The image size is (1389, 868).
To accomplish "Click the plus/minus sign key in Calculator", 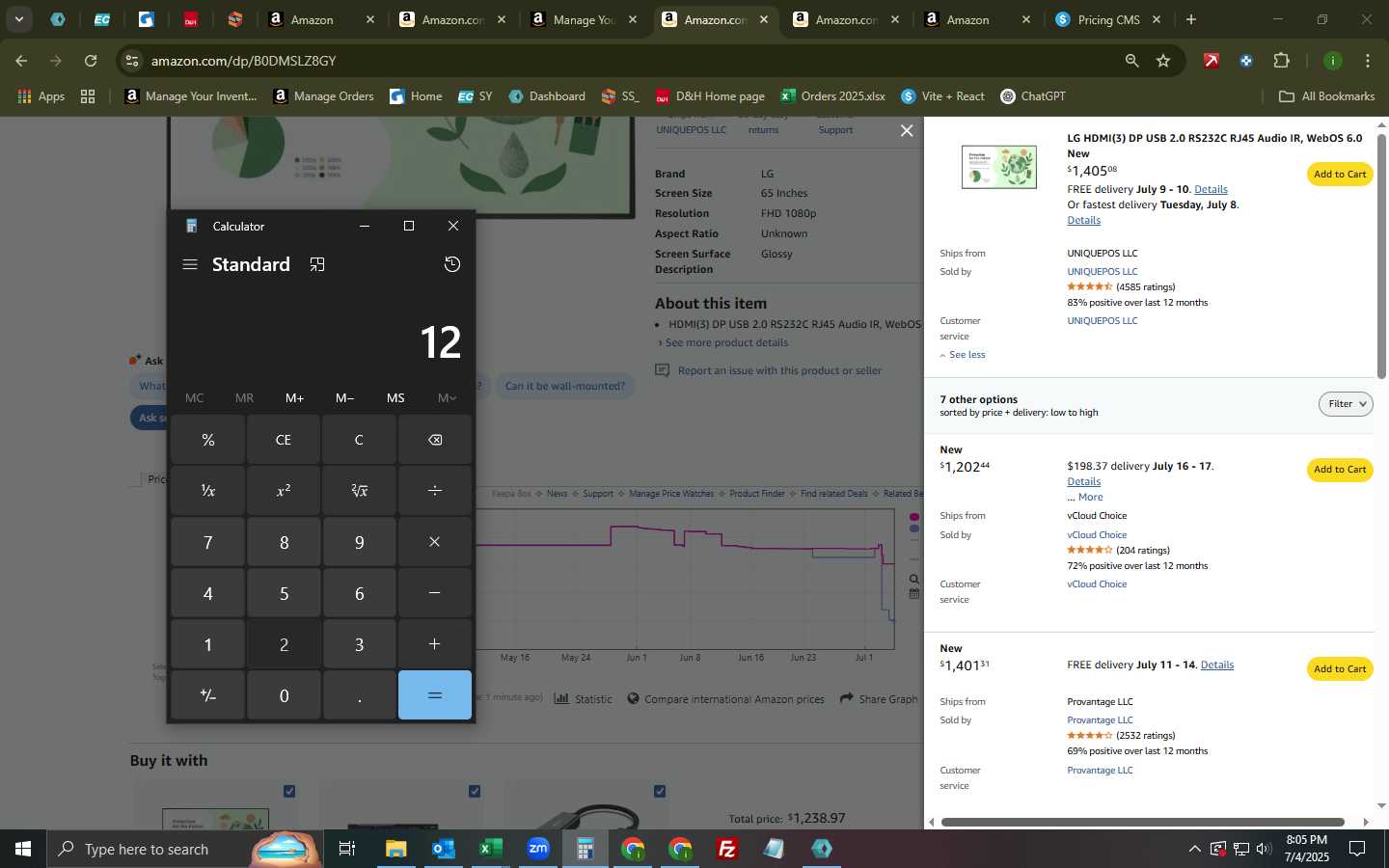I will click(x=207, y=695).
